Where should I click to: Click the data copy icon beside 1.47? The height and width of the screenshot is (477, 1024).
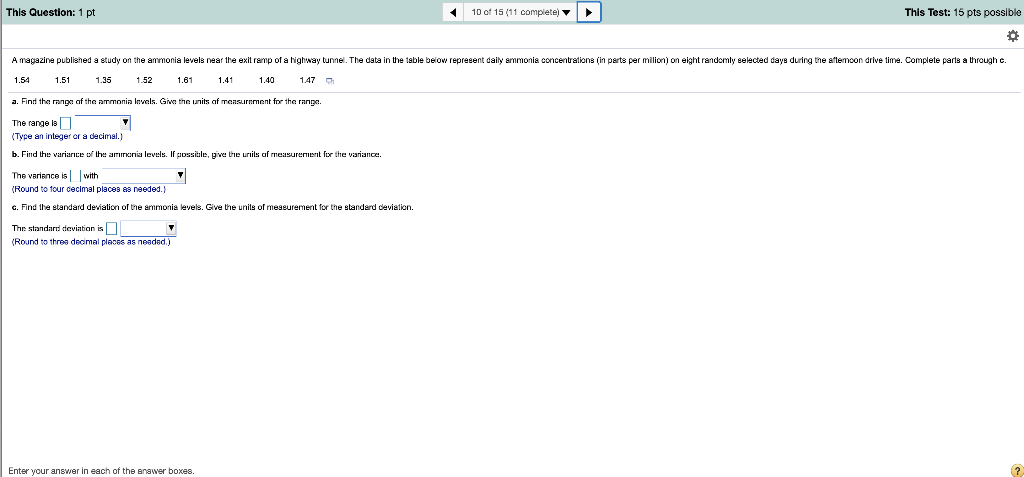[x=330, y=81]
